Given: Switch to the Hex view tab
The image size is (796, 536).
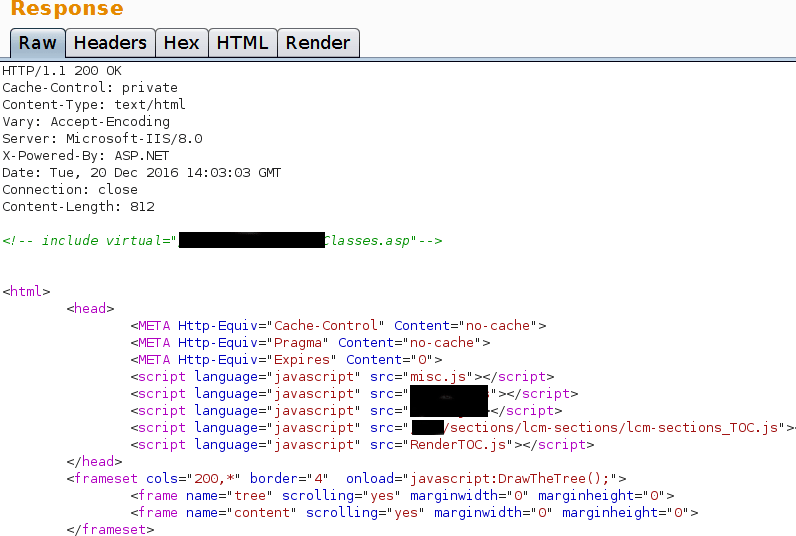Looking at the screenshot, I should (182, 43).
